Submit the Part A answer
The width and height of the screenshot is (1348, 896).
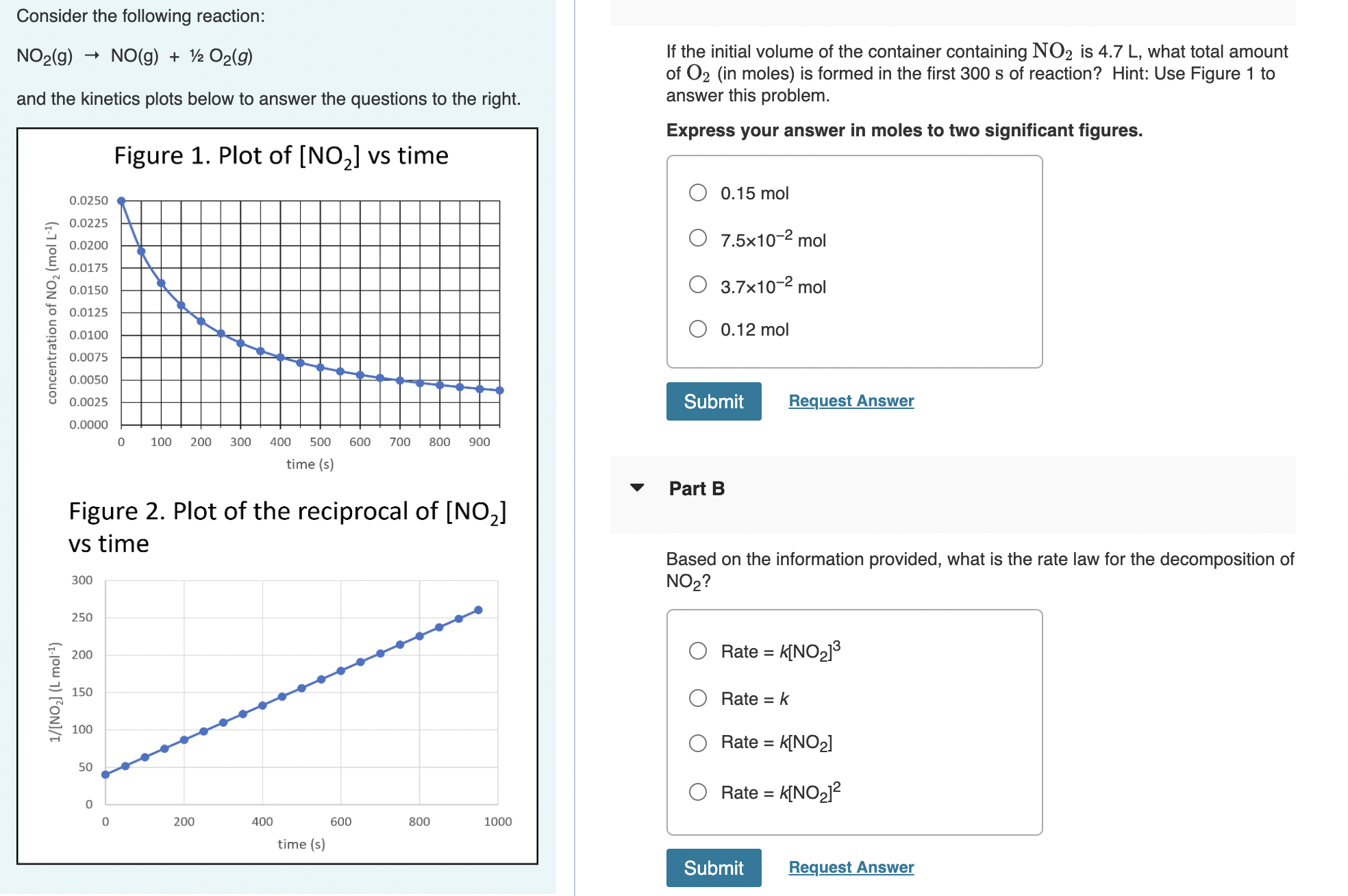tap(714, 401)
